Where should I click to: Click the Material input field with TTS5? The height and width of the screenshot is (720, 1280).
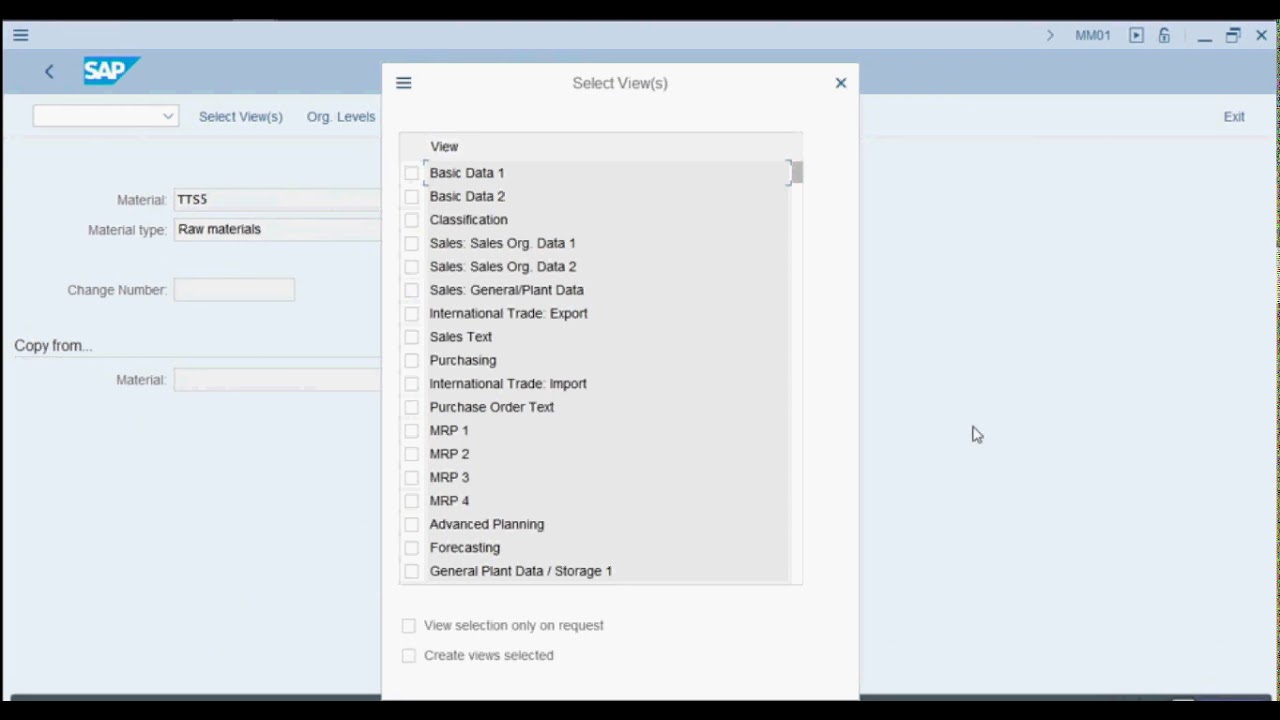(278, 199)
